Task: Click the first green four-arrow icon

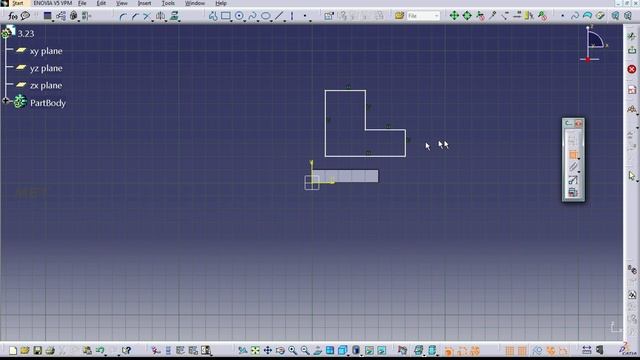Action: [454, 16]
